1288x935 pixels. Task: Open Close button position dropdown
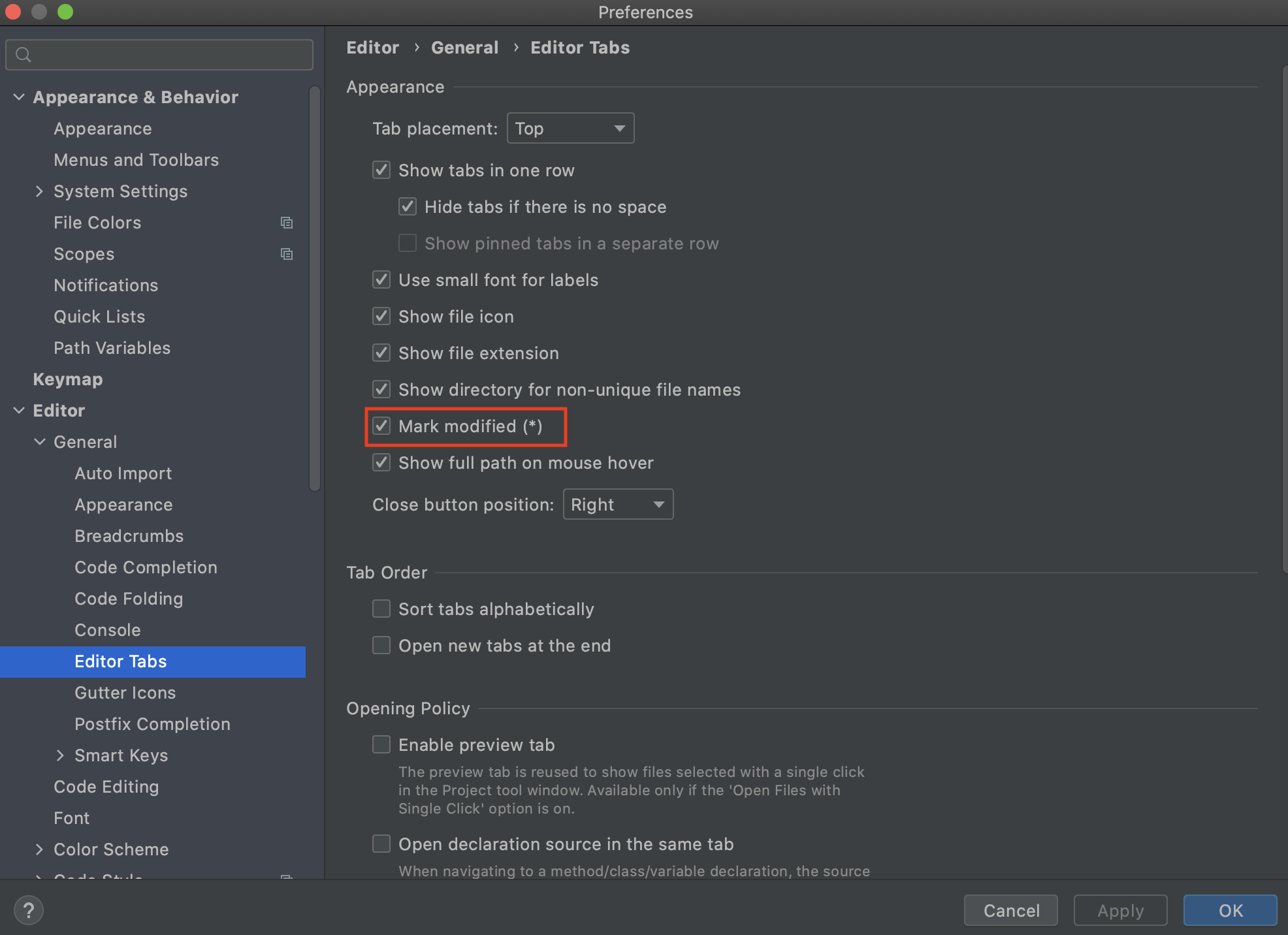(617, 505)
